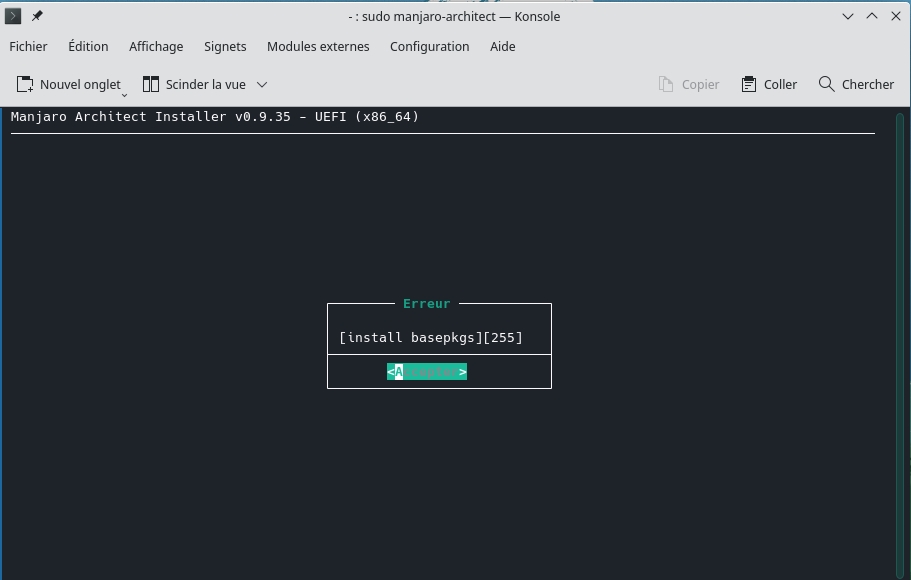The height and width of the screenshot is (580, 911).
Task: Click the Coller toolbar button
Action: click(769, 84)
